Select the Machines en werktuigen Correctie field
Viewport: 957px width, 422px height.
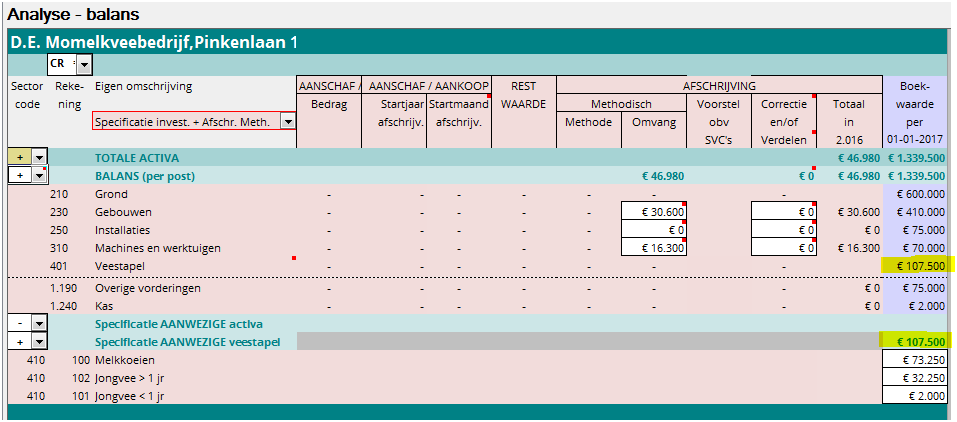click(x=783, y=247)
